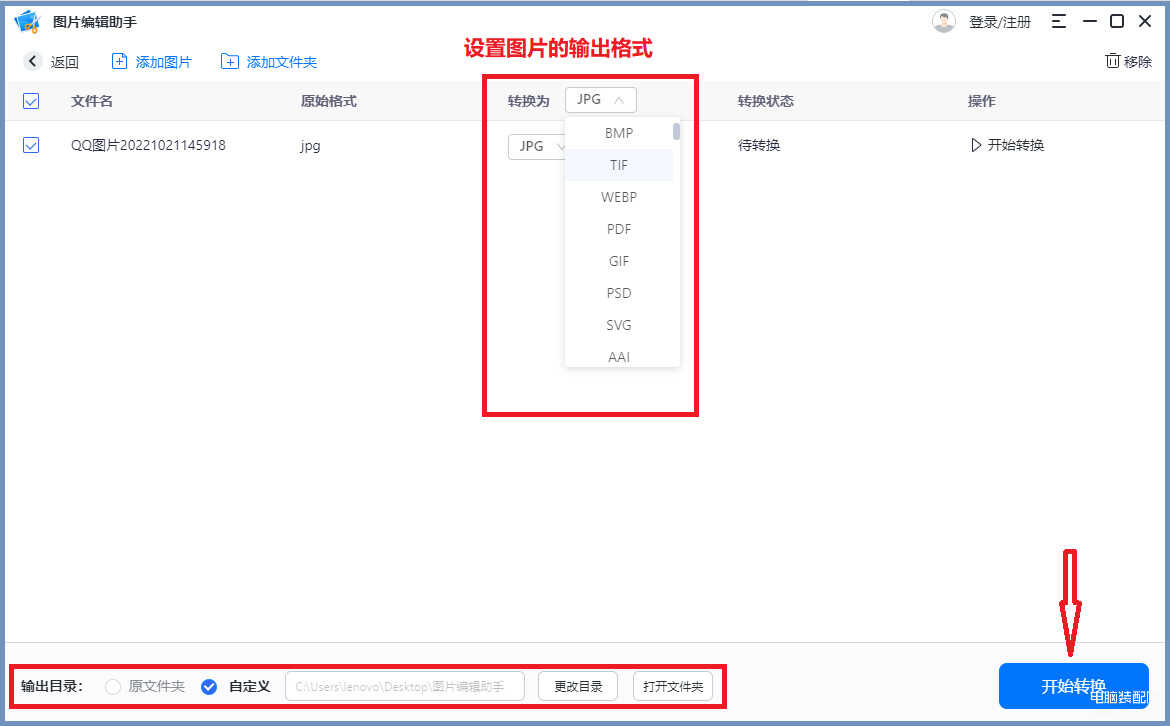The width and height of the screenshot is (1170, 726).
Task: Open the hamburger menu icon in title bar
Action: tap(1058, 21)
